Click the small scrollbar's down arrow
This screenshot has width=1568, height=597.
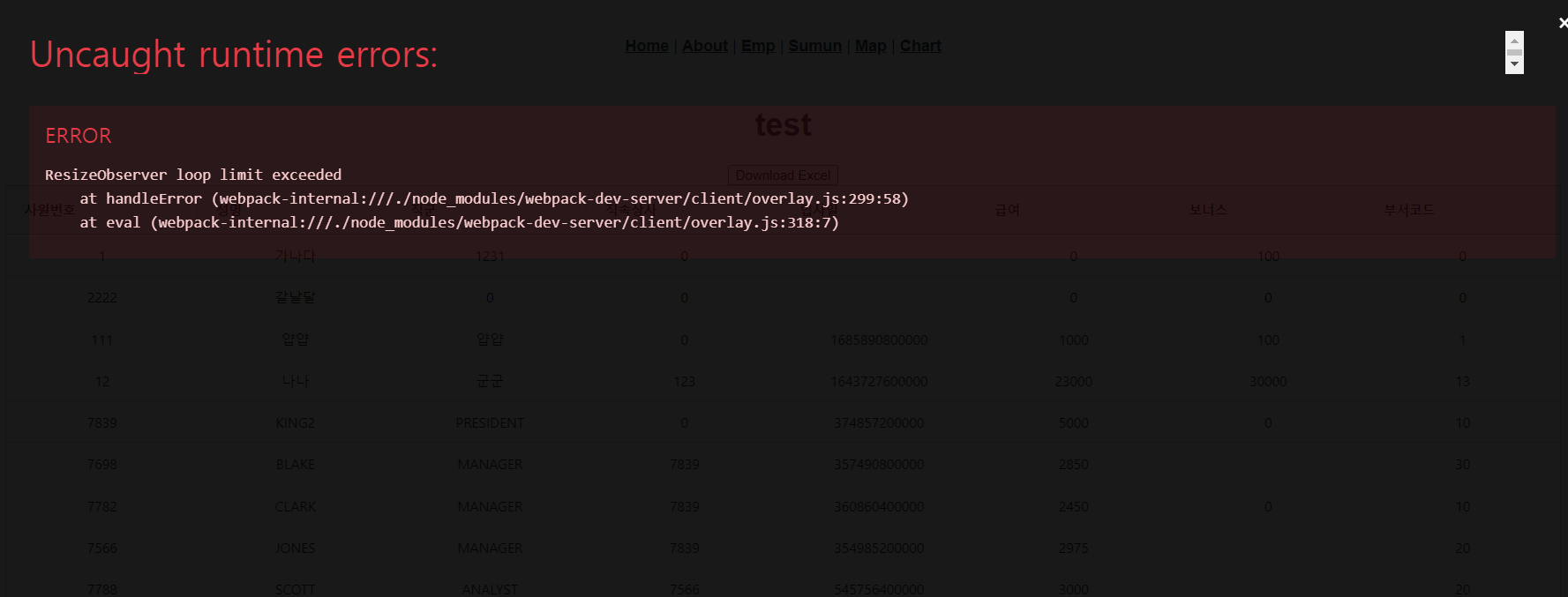[1514, 65]
